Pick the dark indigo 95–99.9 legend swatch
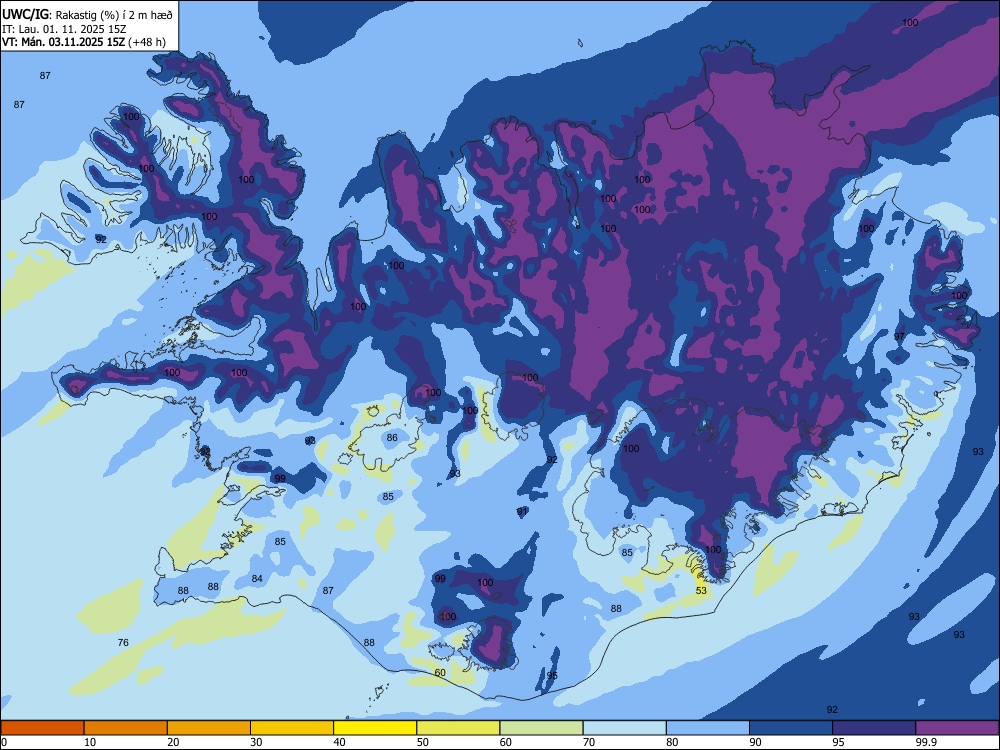This screenshot has width=1000, height=750. pos(874,728)
